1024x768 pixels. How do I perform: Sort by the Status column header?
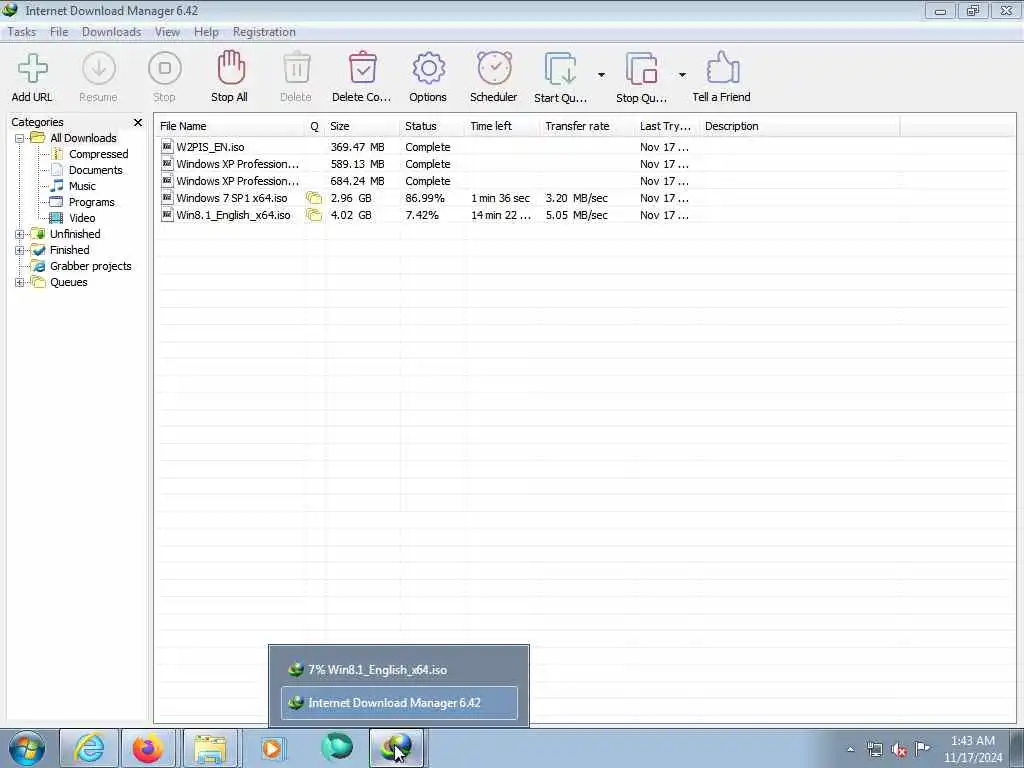click(x=432, y=126)
